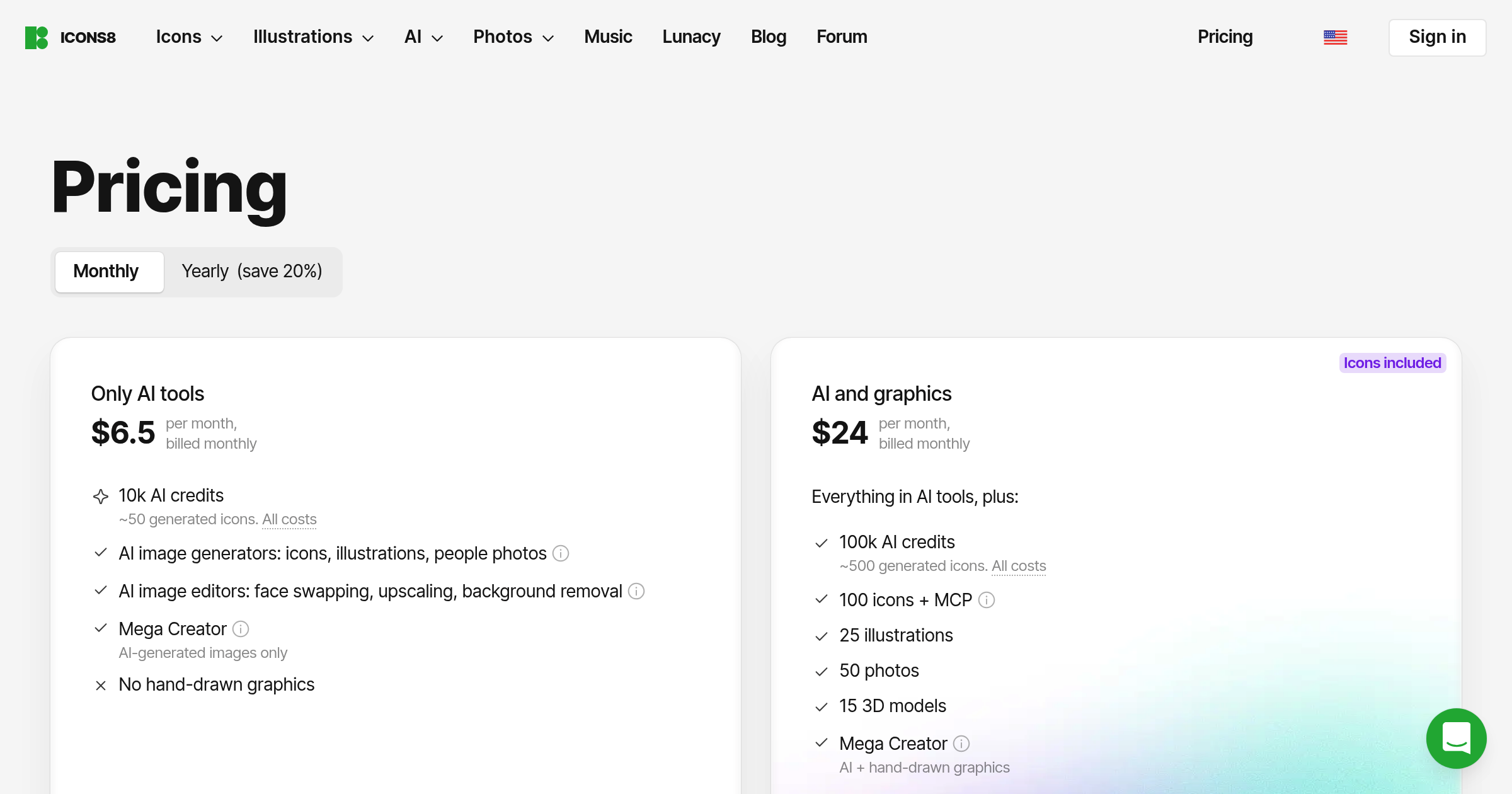Click the Icons included badge

tap(1392, 363)
